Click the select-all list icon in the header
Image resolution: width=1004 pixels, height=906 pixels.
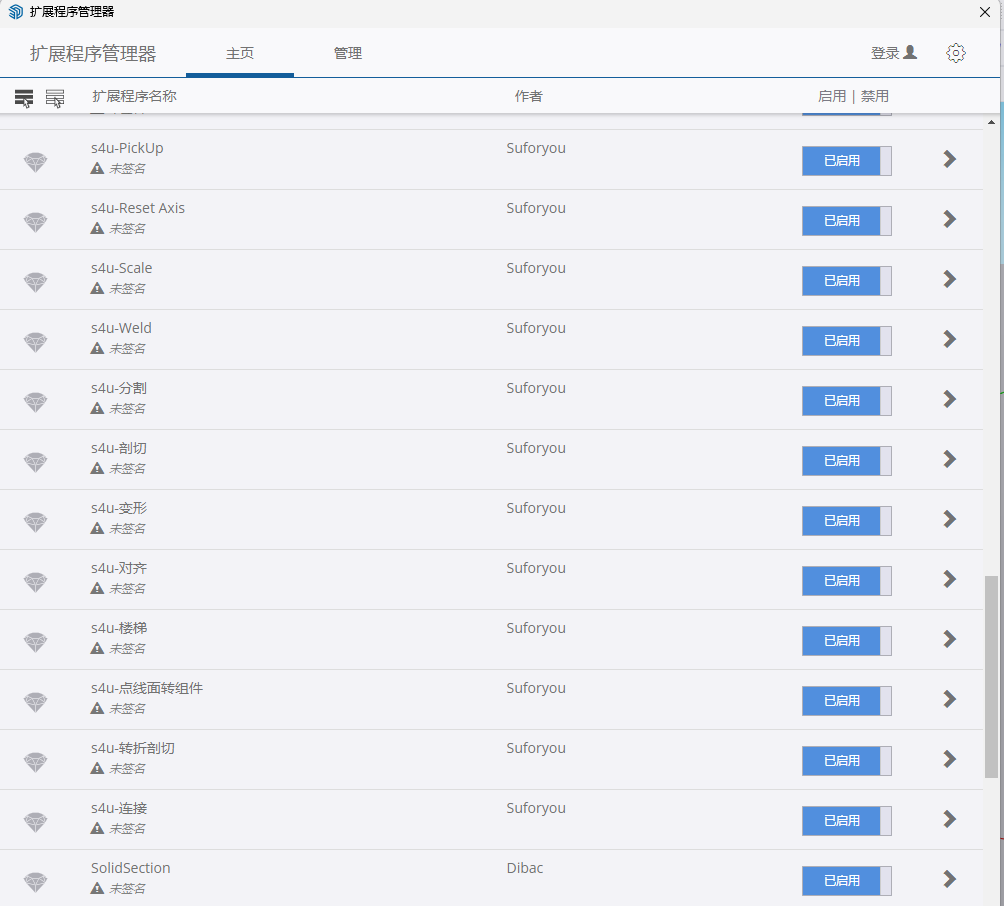(x=24, y=97)
